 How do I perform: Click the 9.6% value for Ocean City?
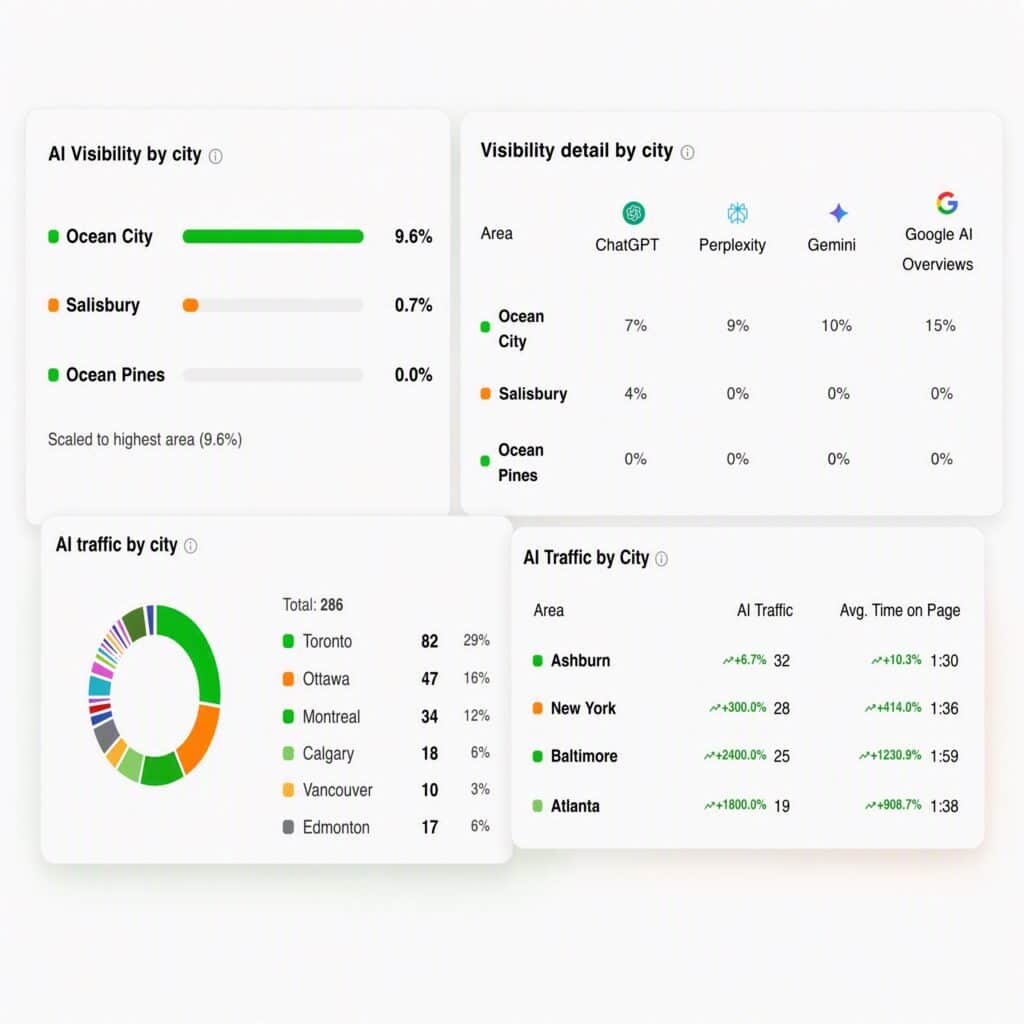pos(413,236)
